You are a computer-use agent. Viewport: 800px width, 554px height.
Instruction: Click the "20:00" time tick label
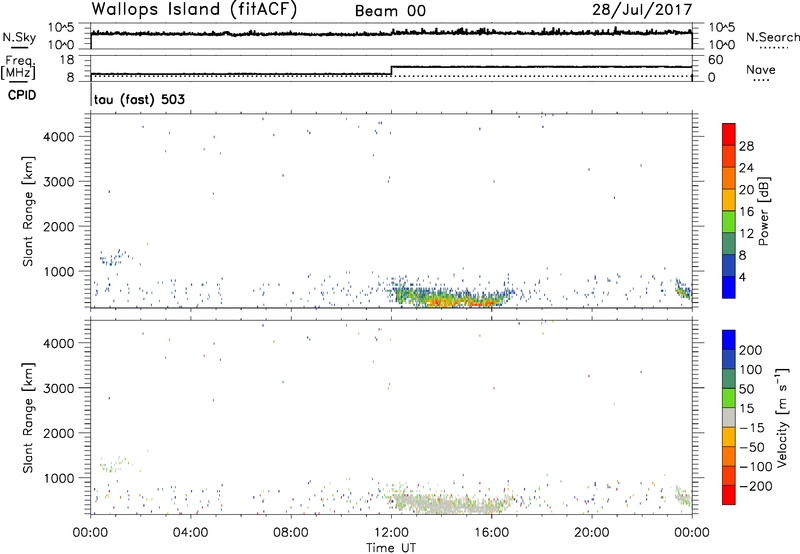pos(592,533)
